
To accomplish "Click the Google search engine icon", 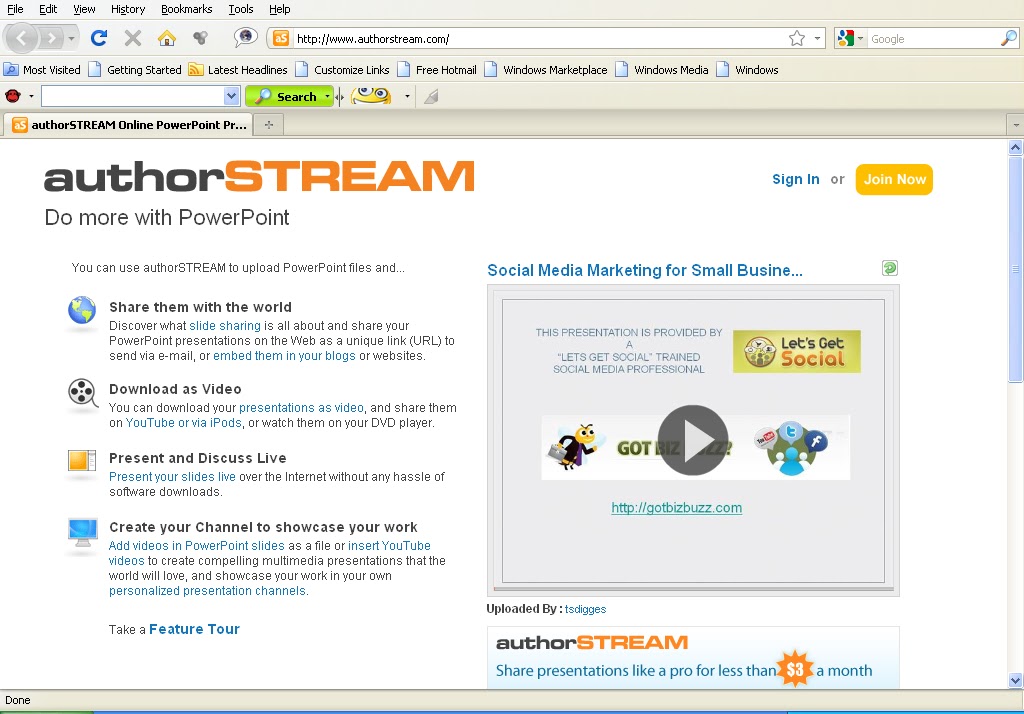I will point(845,39).
